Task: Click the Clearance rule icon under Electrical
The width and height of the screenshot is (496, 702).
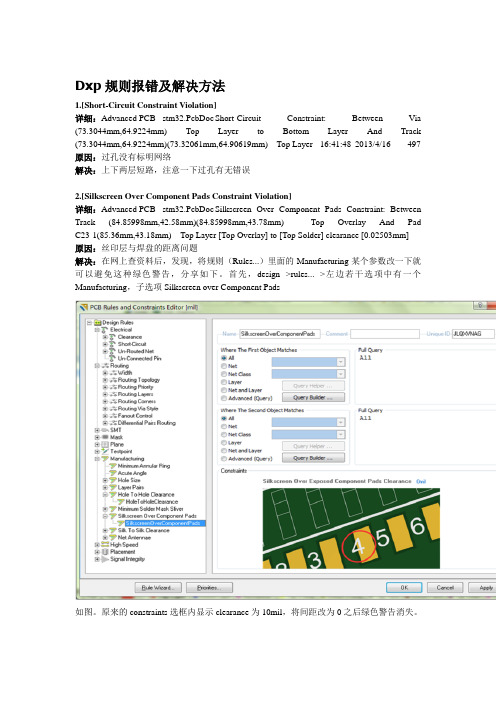Action: tap(113, 337)
